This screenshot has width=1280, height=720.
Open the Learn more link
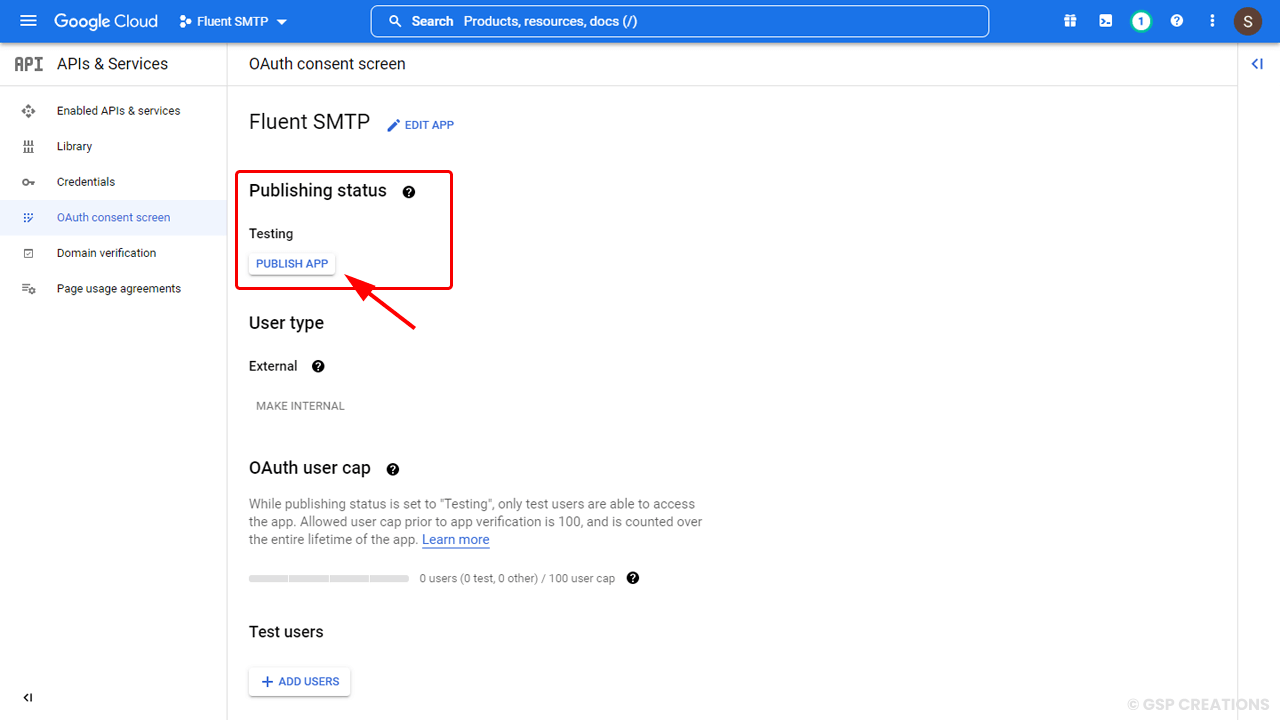455,539
